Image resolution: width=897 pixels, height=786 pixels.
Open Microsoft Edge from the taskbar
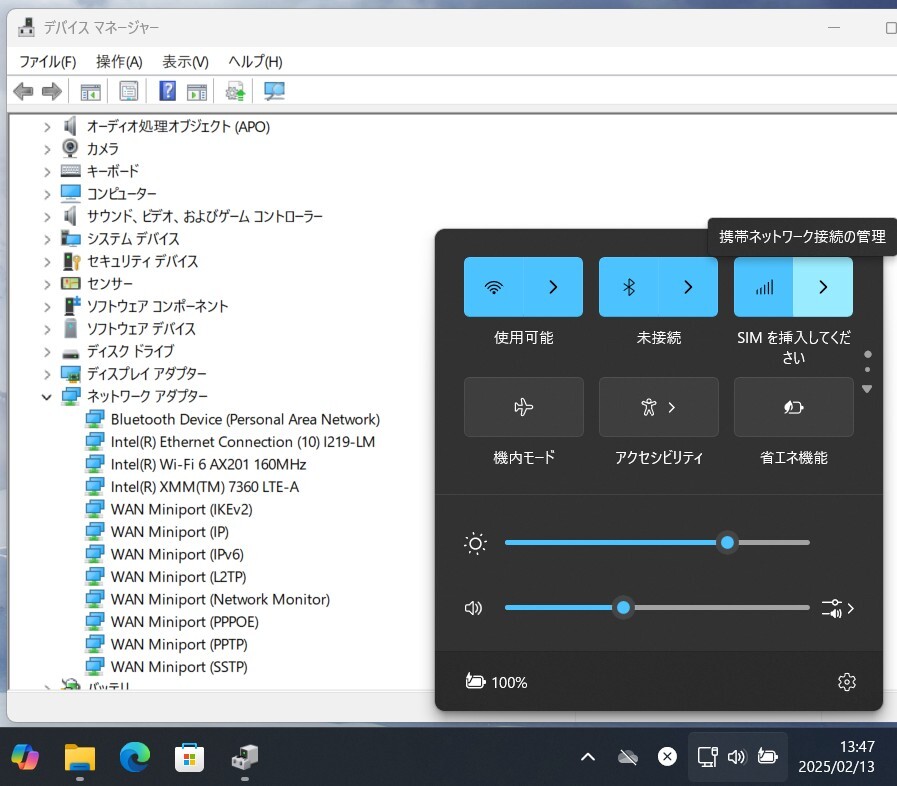135,758
